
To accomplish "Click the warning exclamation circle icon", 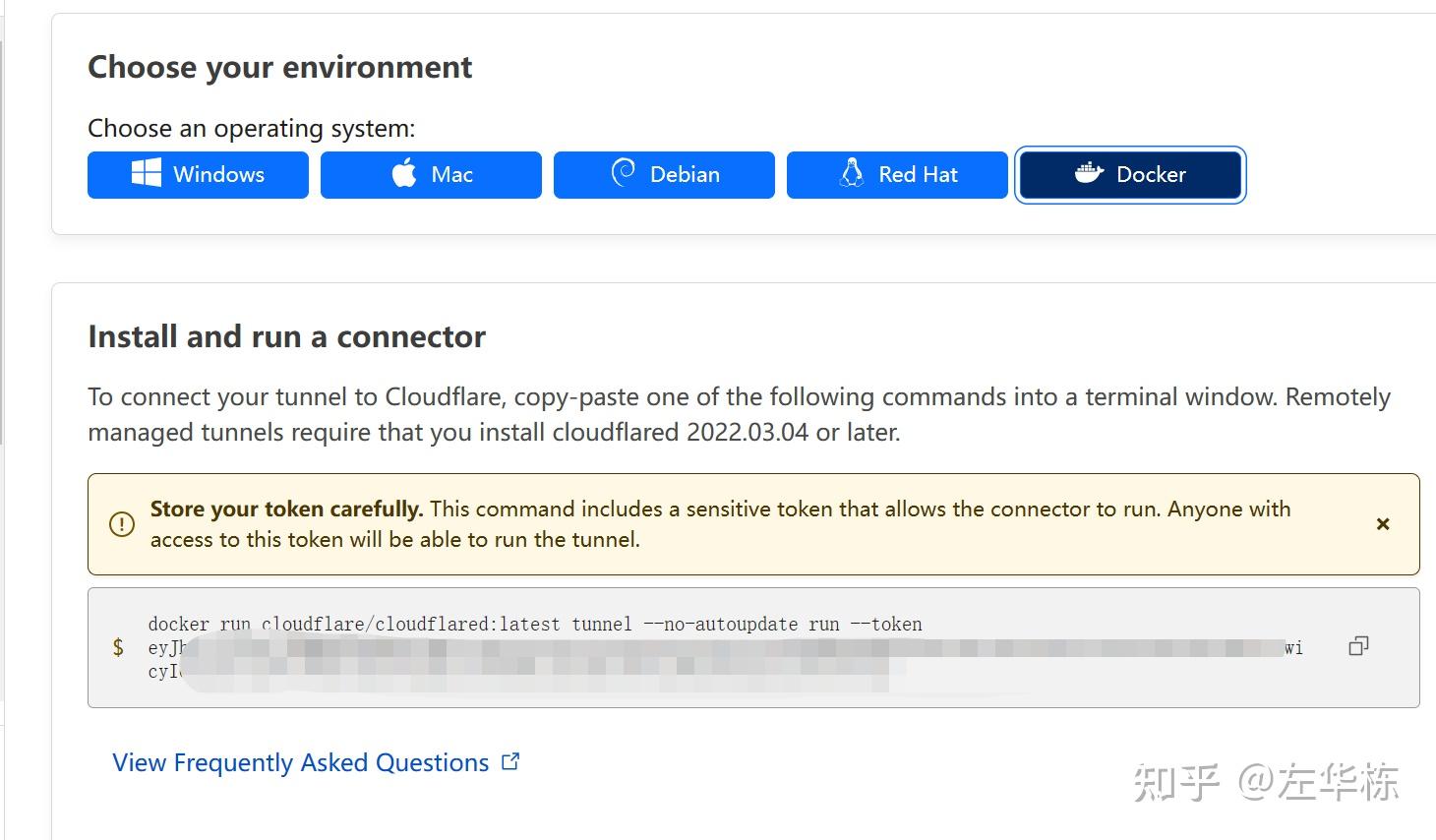I will coord(122,524).
